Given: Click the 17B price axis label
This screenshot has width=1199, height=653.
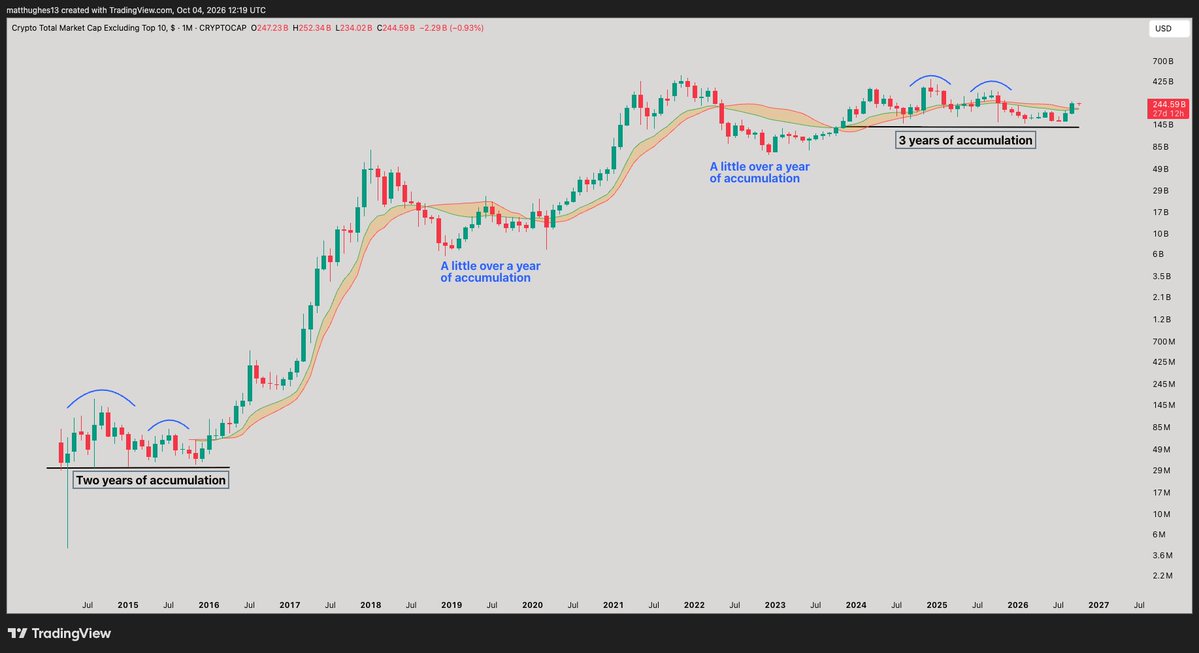Looking at the screenshot, I should 1160,213.
